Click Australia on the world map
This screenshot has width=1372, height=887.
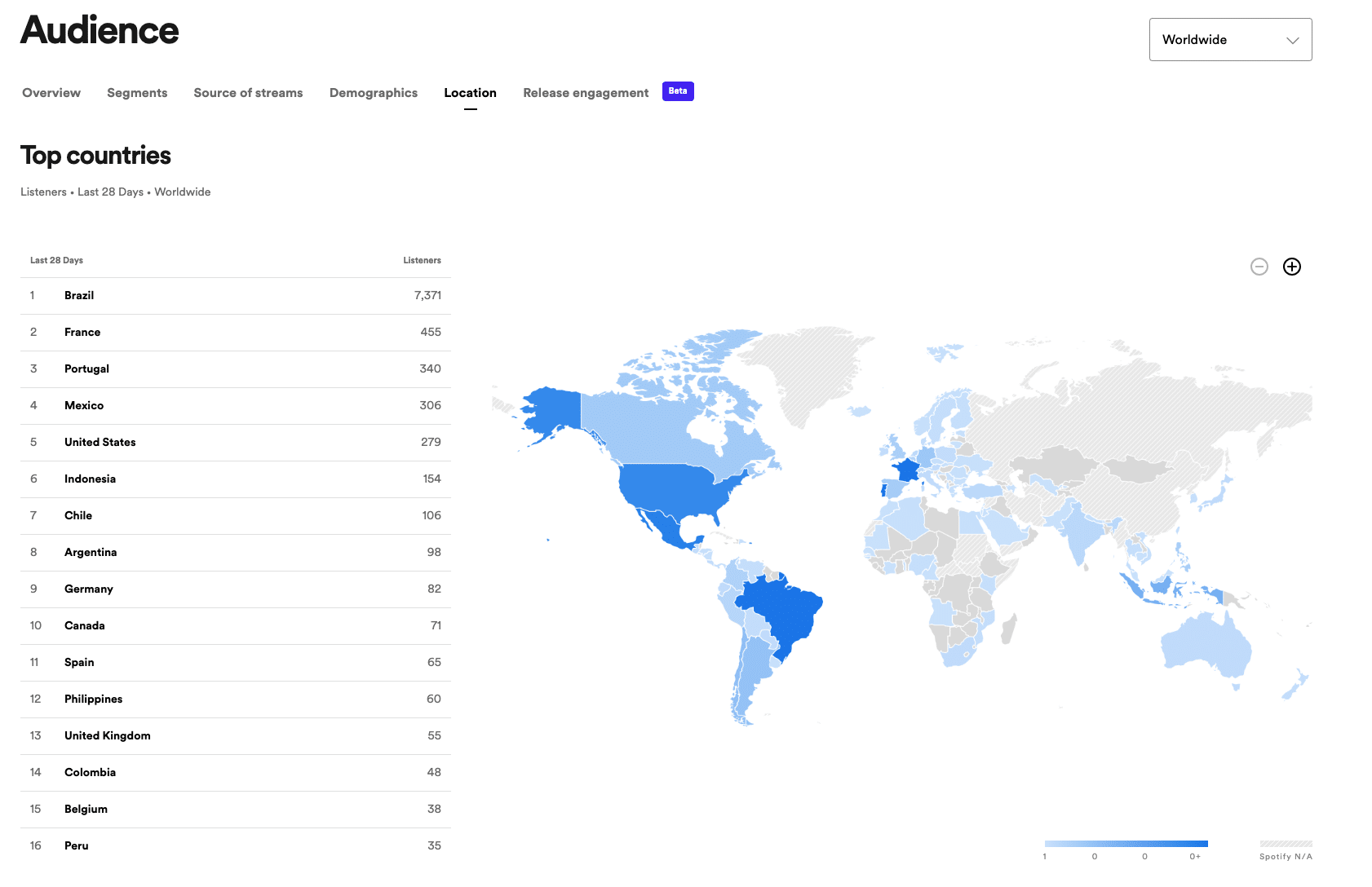[x=1206, y=648]
